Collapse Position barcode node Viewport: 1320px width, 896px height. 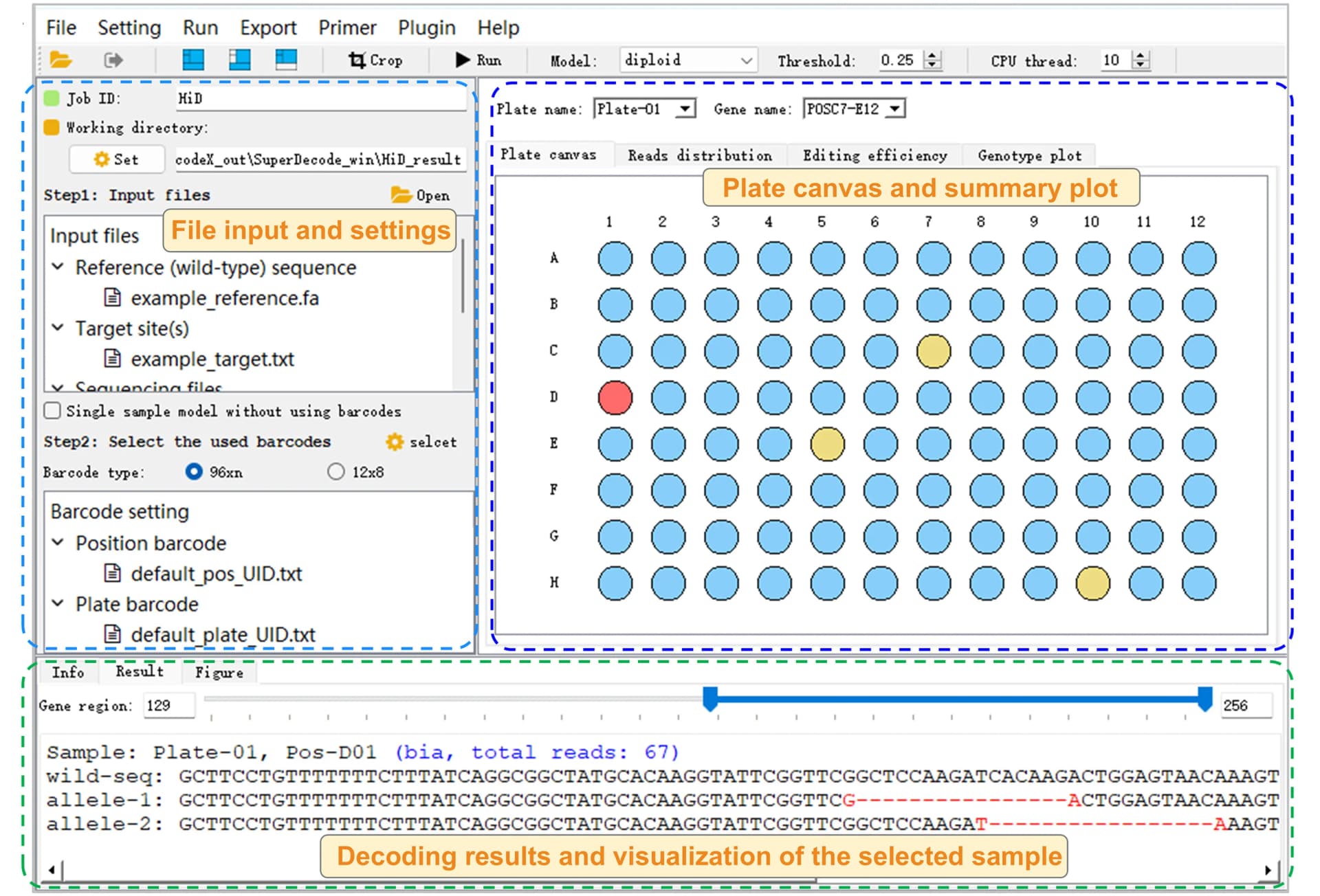[x=58, y=542]
